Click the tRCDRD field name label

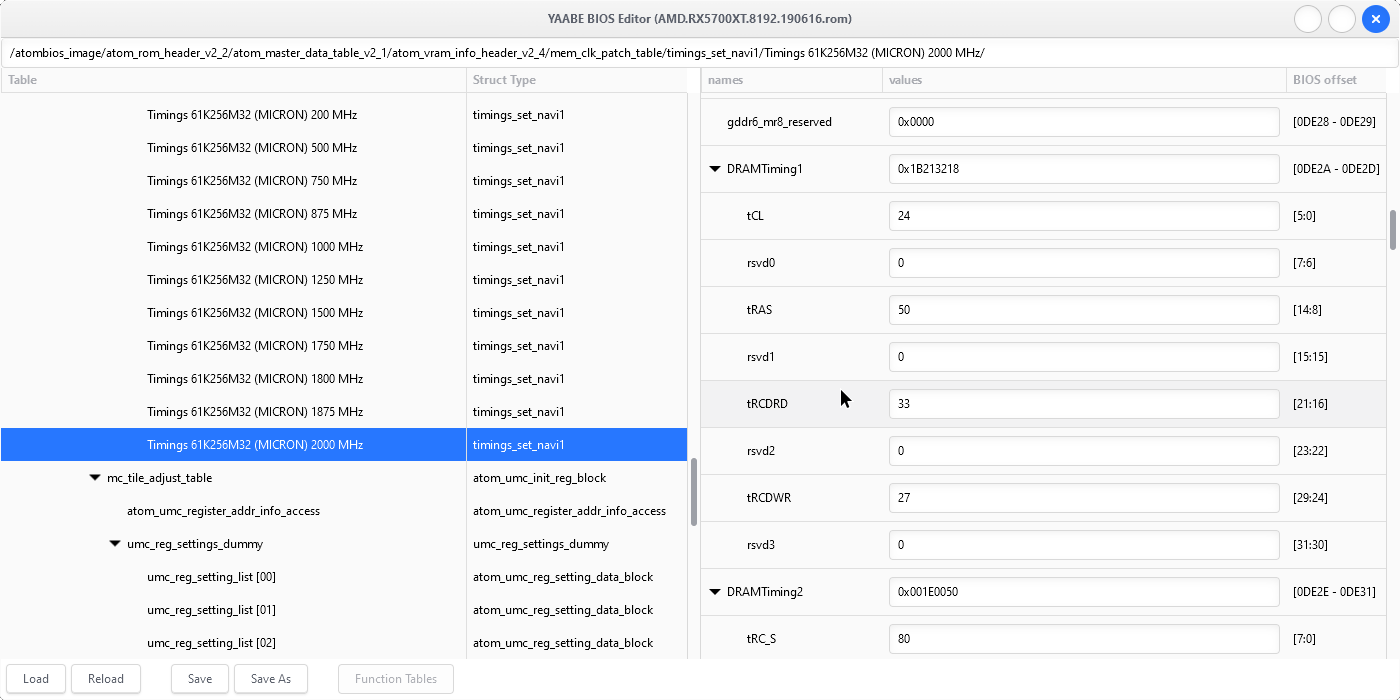[767, 404]
